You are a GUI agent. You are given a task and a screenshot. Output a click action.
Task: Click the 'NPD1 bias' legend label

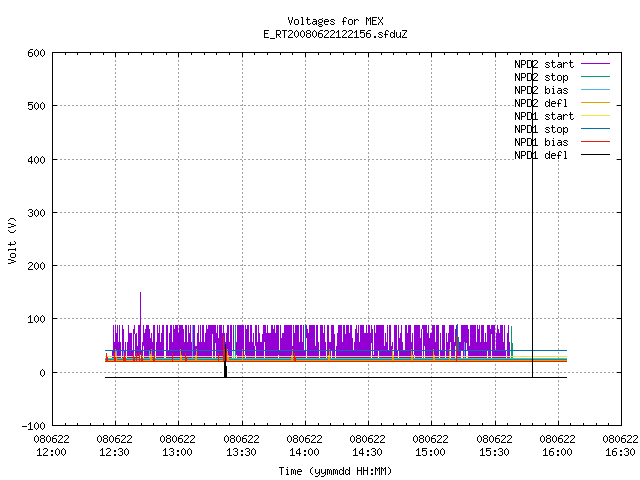[541, 142]
